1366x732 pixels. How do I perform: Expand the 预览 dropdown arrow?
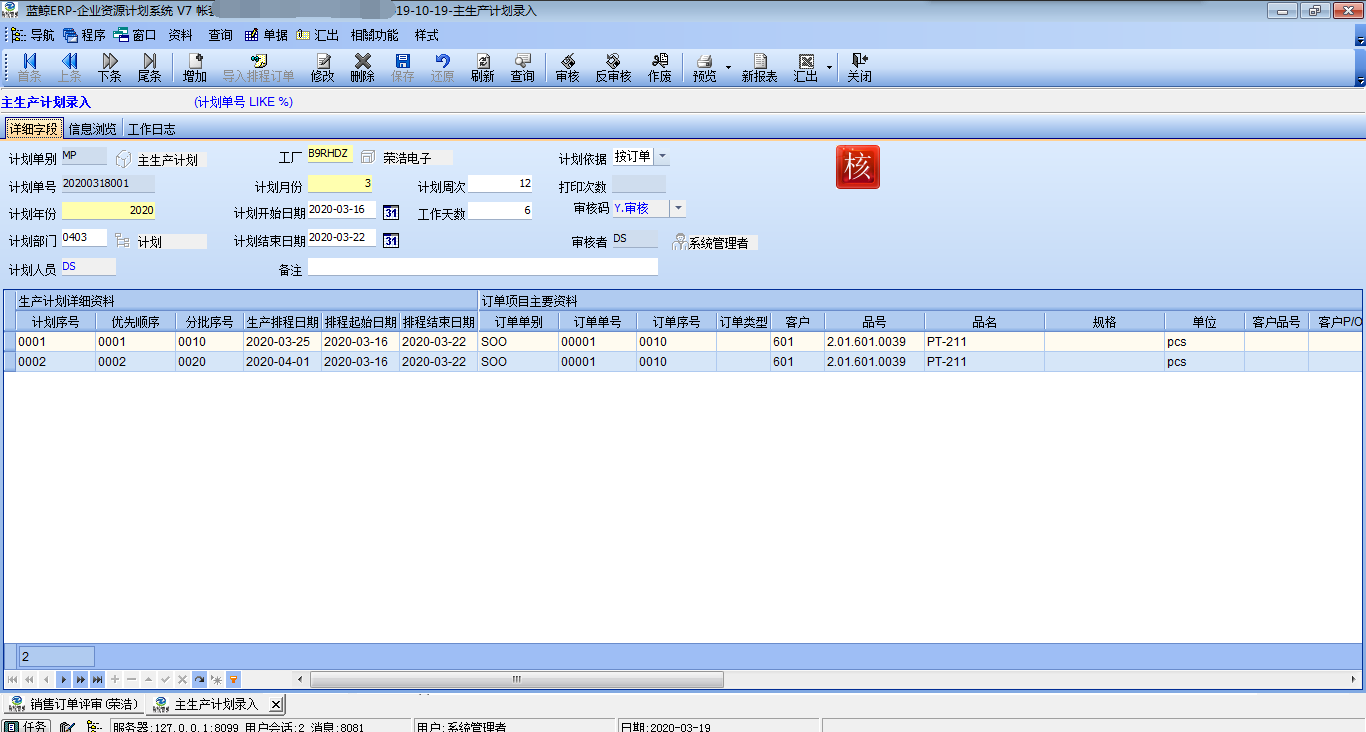point(728,68)
